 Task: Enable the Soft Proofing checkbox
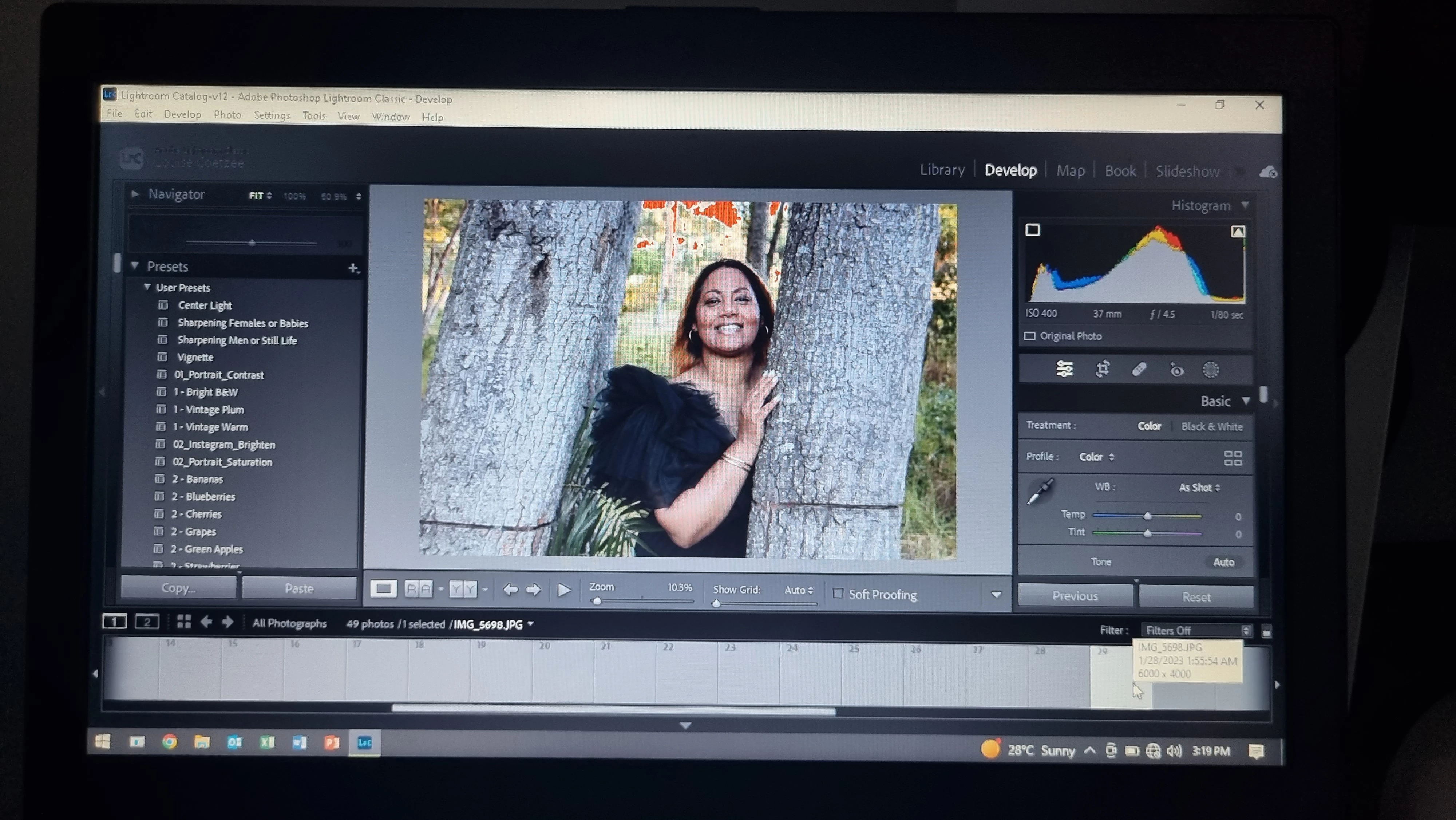[838, 593]
